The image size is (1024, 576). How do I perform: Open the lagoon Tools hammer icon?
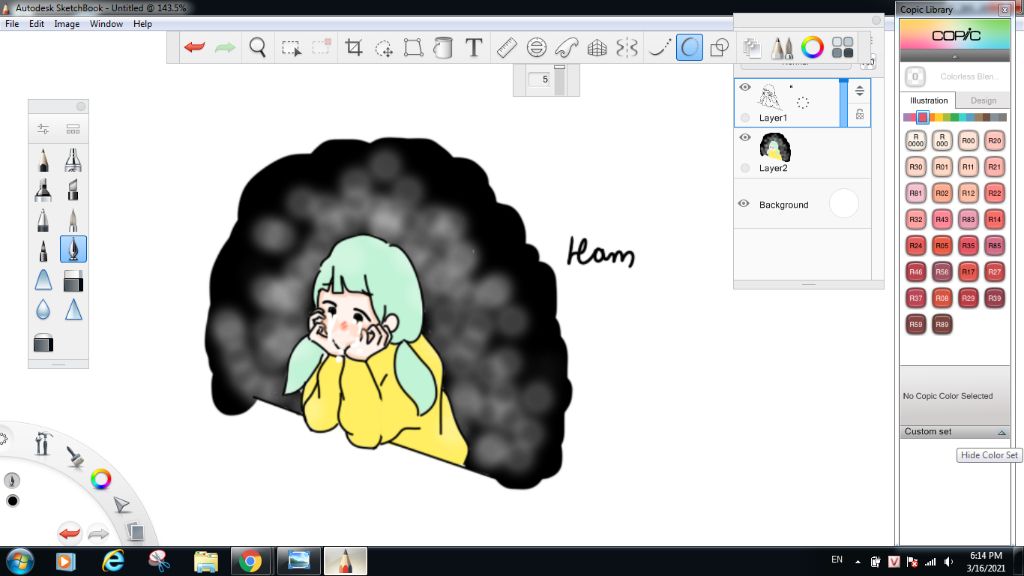43,443
